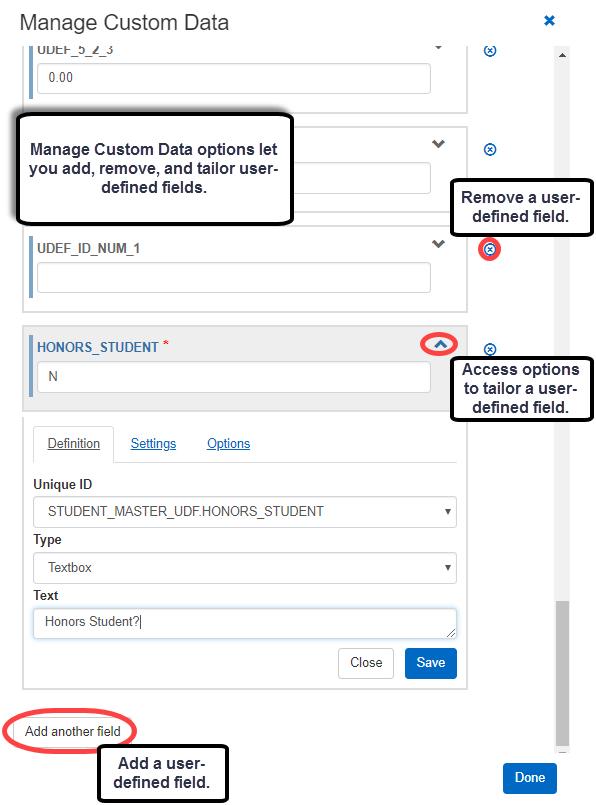Select the Definition tab
This screenshot has width=596, height=805.
point(73,444)
